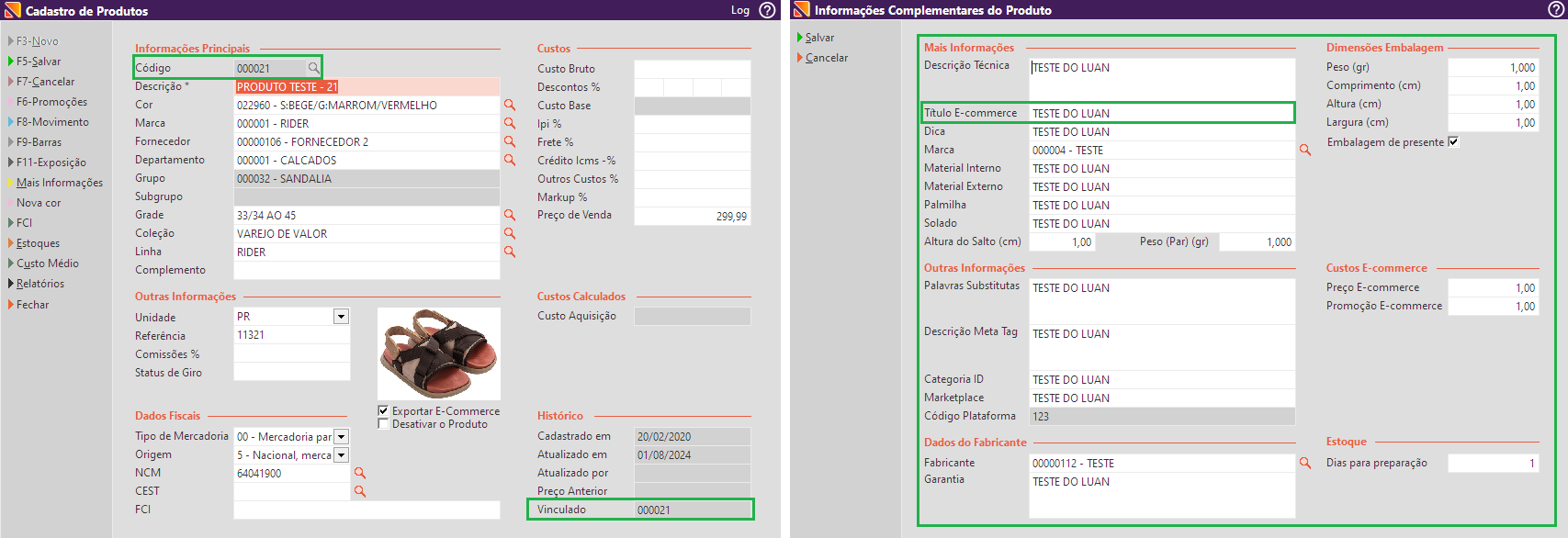Click the search icon beside Código field
The height and width of the screenshot is (538, 1568).
(x=313, y=68)
